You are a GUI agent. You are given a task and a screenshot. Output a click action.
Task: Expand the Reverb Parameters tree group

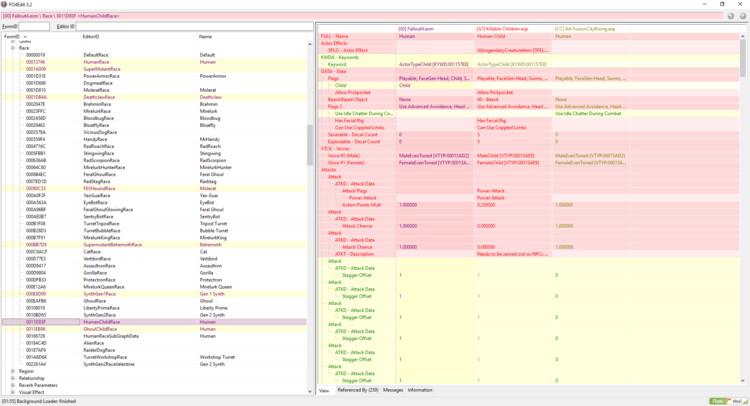pos(13,385)
